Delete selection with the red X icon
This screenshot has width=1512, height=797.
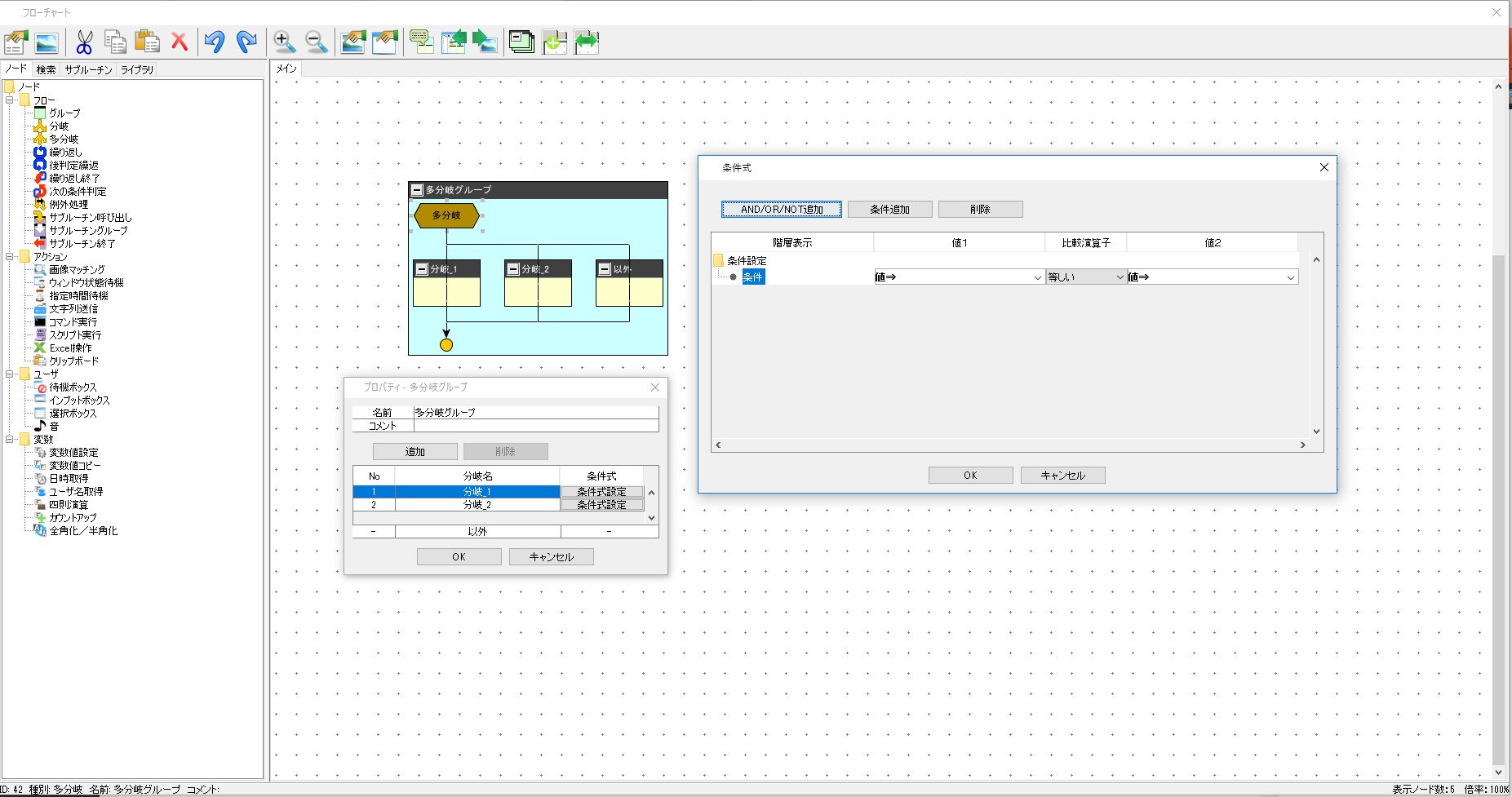[180, 42]
